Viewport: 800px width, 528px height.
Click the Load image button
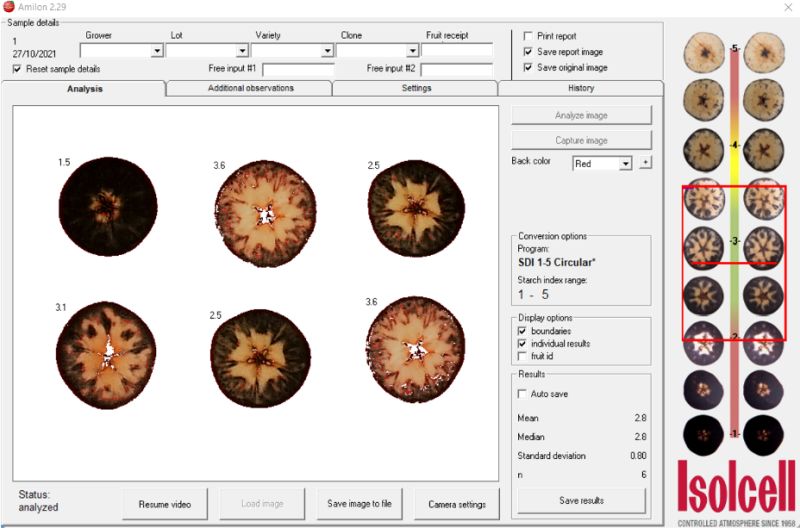pos(262,504)
